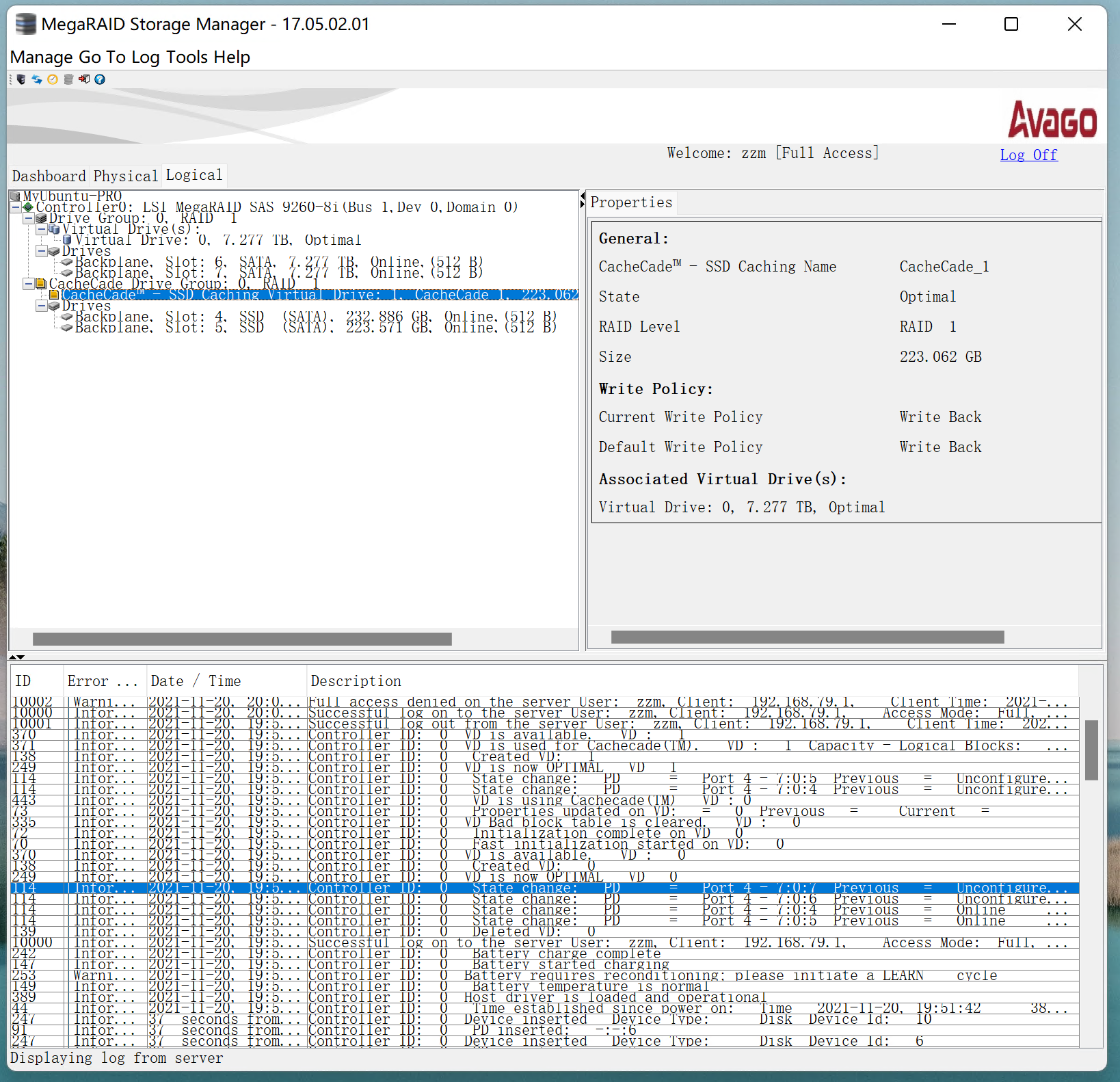The image size is (1120, 1082).
Task: Select the log row 'Initialization complete on VD'
Action: tap(545, 833)
